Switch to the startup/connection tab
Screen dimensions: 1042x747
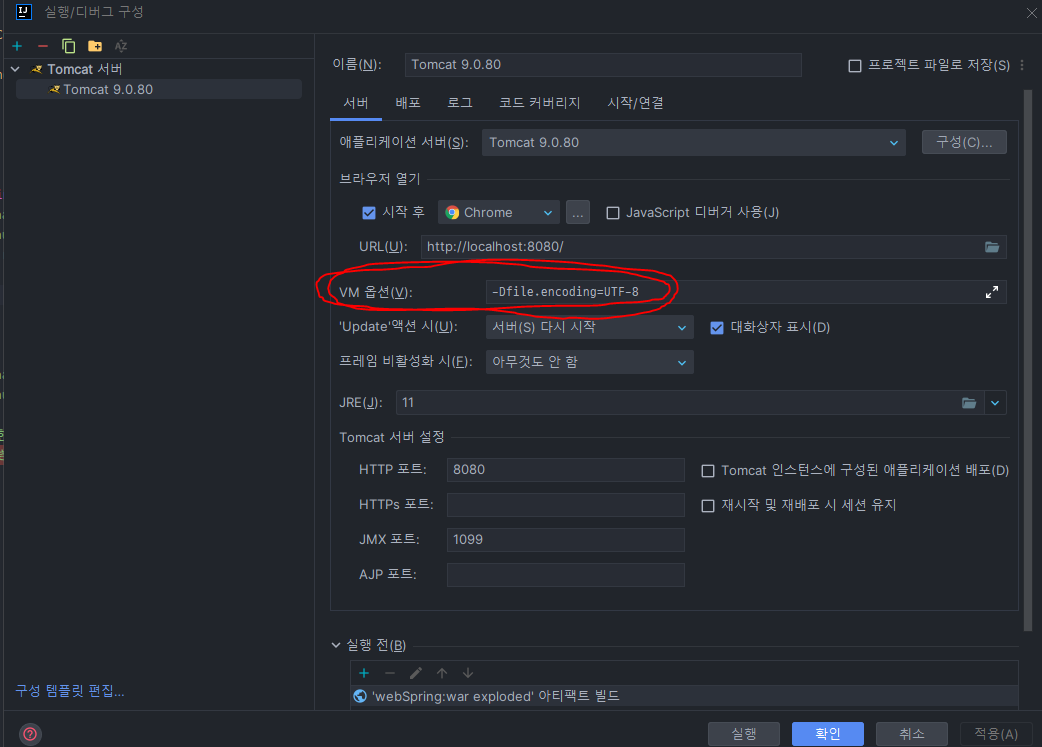[635, 103]
